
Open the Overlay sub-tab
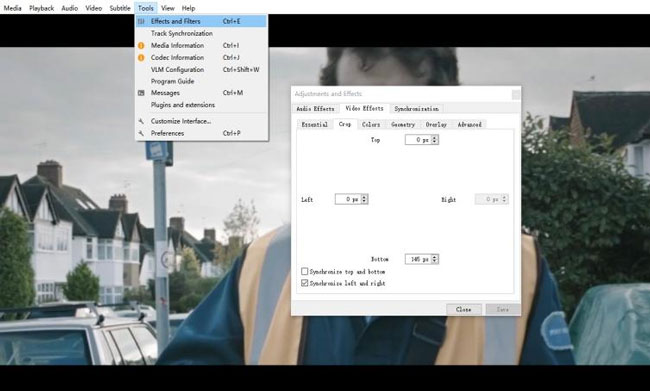click(436, 124)
